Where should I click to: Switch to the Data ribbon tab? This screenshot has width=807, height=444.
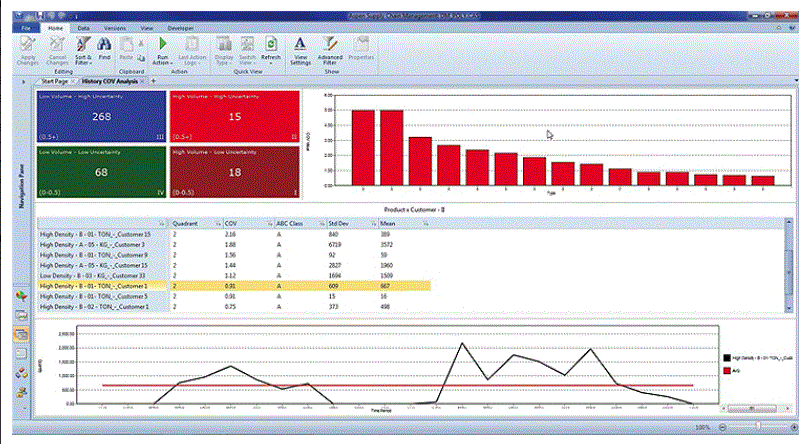[x=83, y=28]
